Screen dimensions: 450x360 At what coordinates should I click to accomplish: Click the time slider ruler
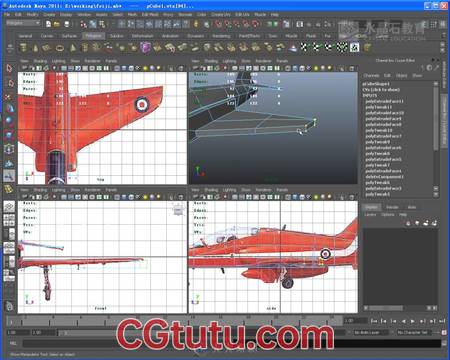pyautogui.click(x=173, y=321)
